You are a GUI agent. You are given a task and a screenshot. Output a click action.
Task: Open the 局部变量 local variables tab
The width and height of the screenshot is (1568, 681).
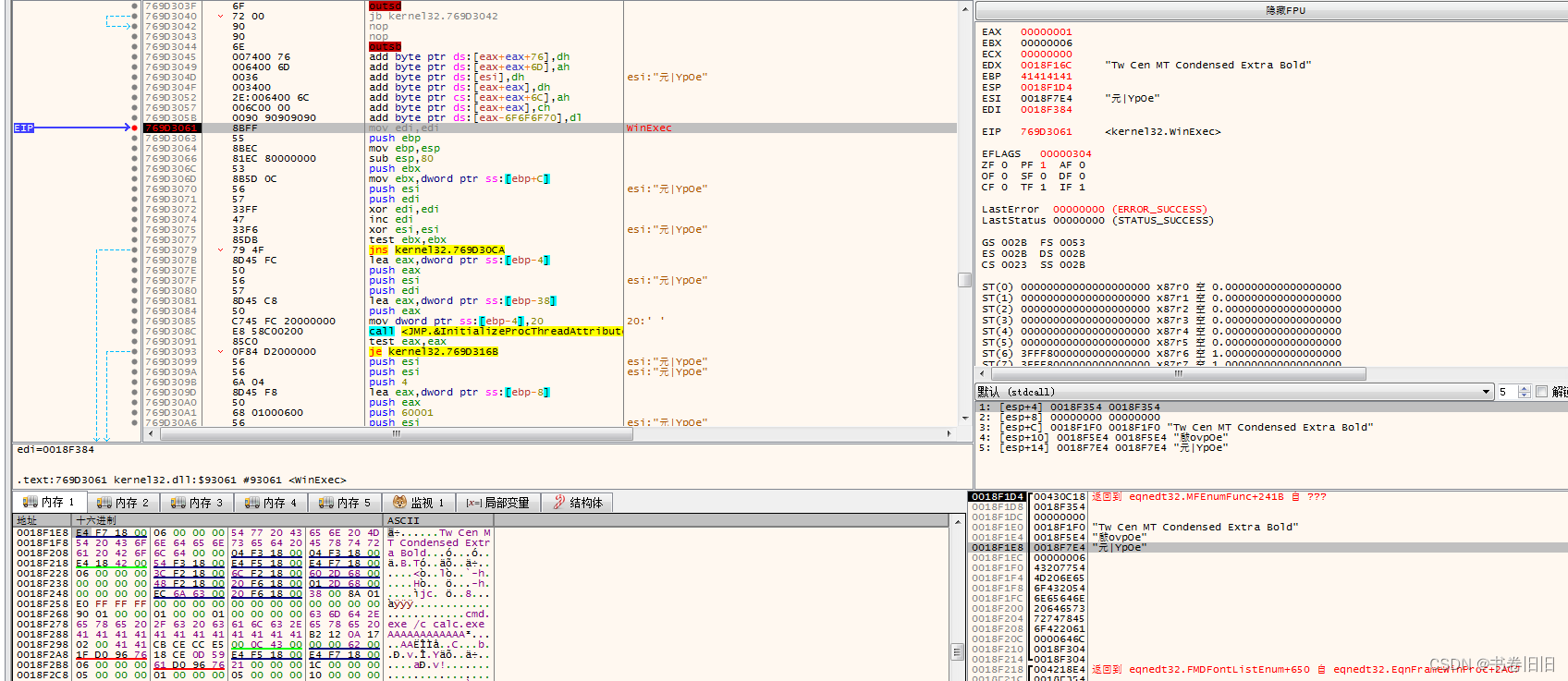pos(498,503)
